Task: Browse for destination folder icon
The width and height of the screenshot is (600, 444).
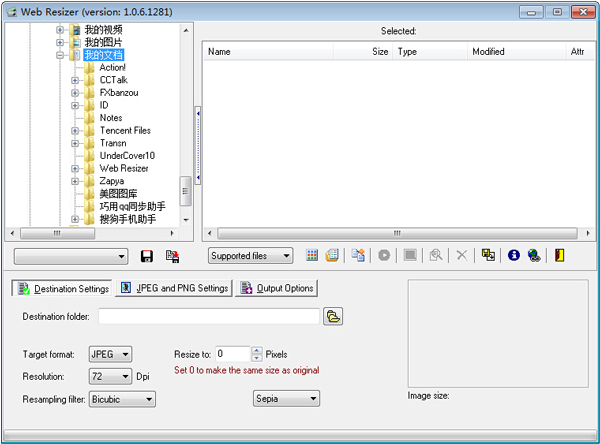Action: (334, 316)
